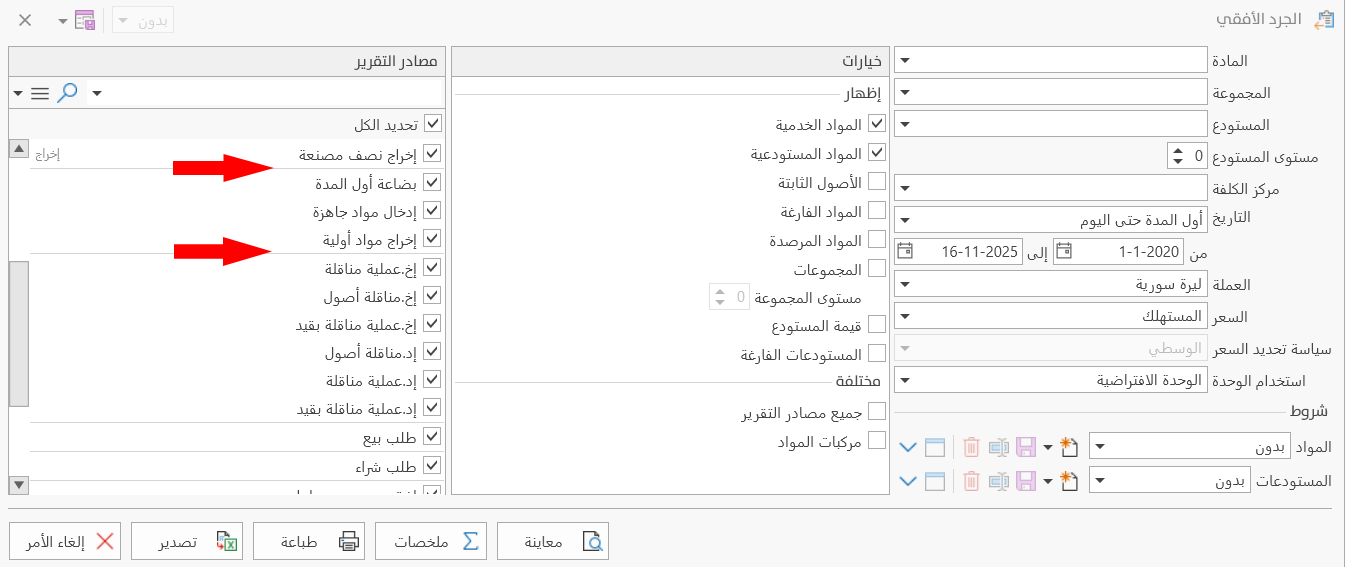Click scroll down arrow of sources list
1345x567 pixels.
(18, 485)
